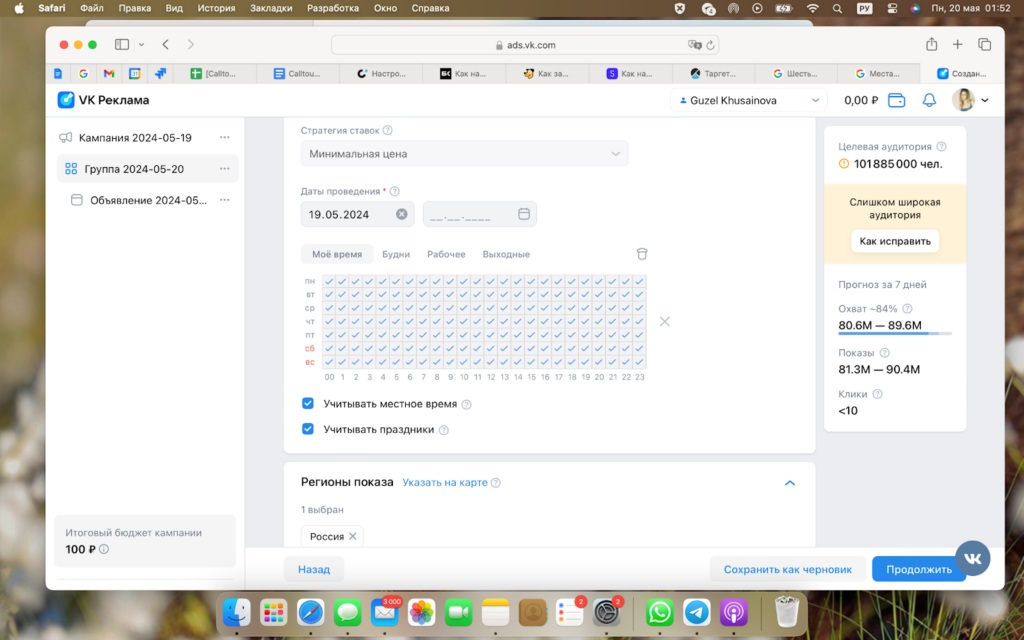Viewport: 1024px width, 640px height.
Task: Open options for Кампания 2024-05-19
Action: click(225, 137)
